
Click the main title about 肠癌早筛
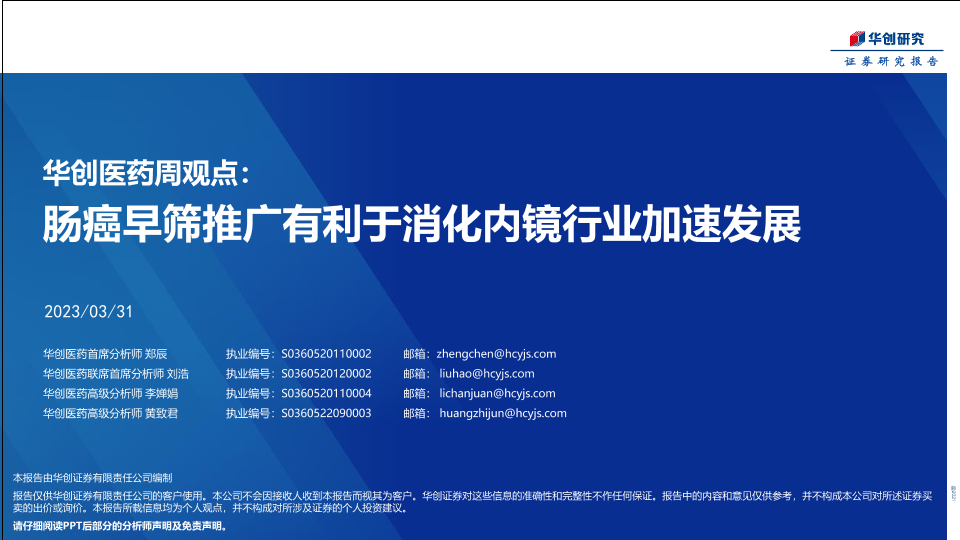[x=420, y=225]
